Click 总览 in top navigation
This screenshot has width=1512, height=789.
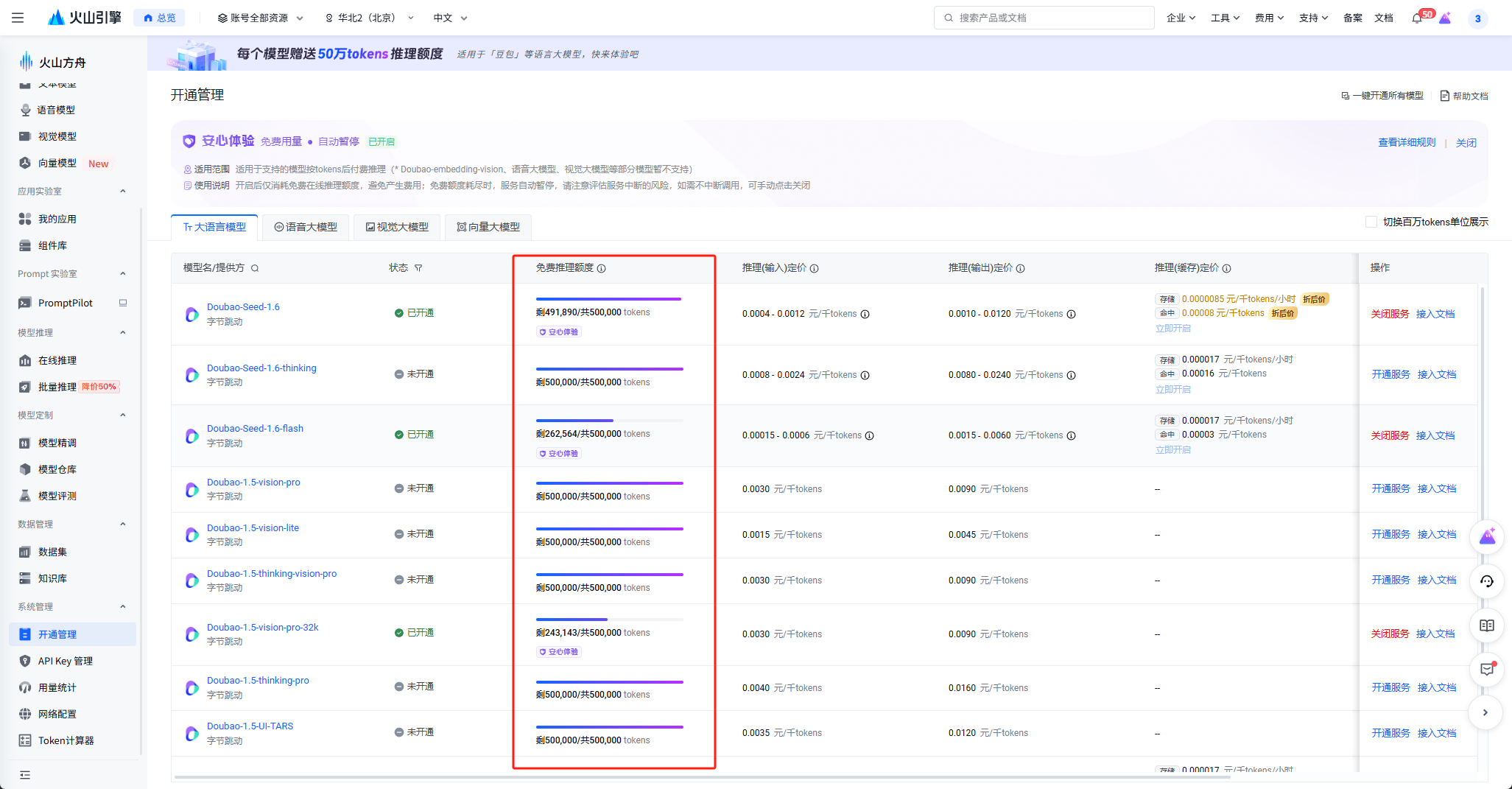coord(159,18)
